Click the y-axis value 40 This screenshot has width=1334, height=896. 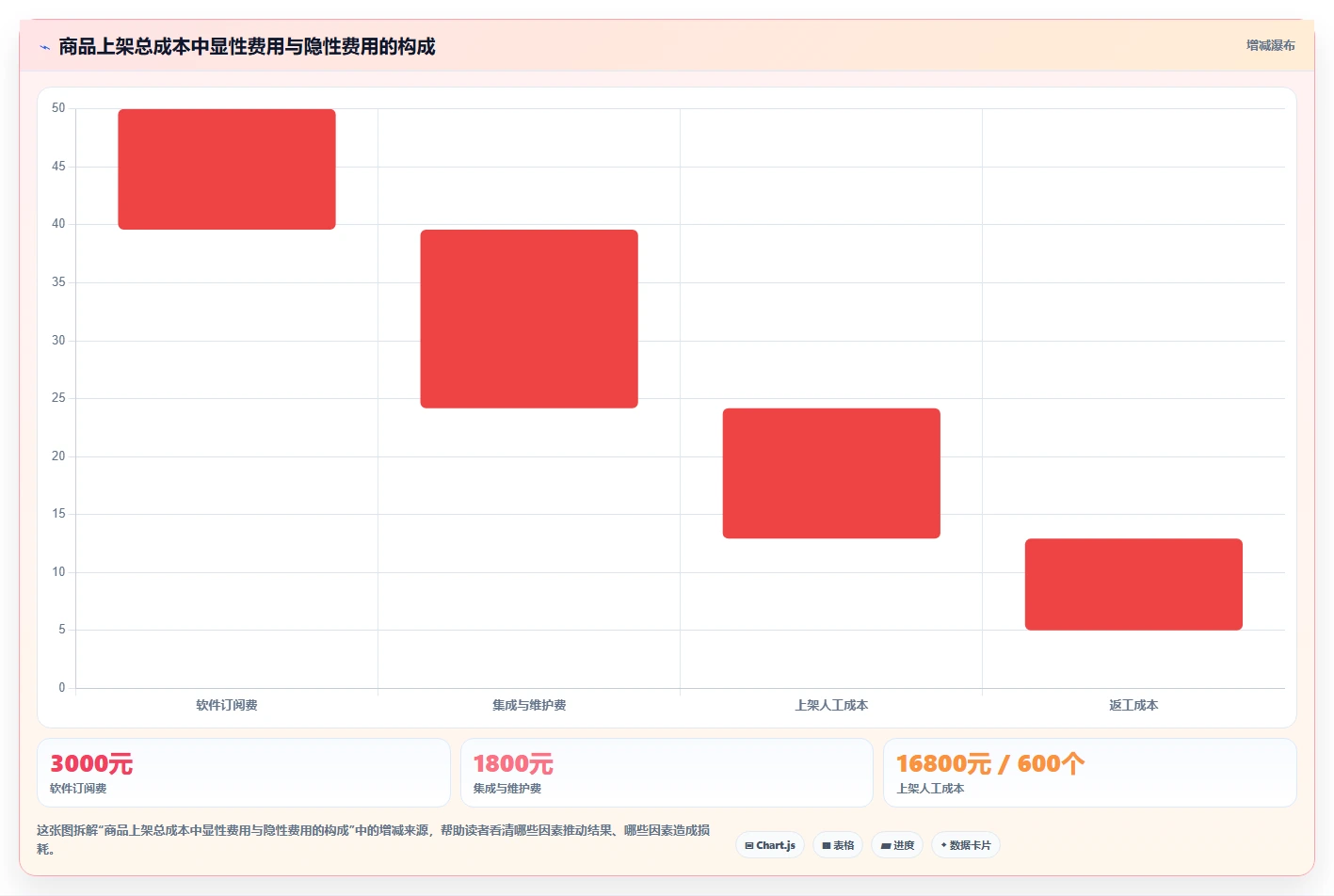[58, 224]
